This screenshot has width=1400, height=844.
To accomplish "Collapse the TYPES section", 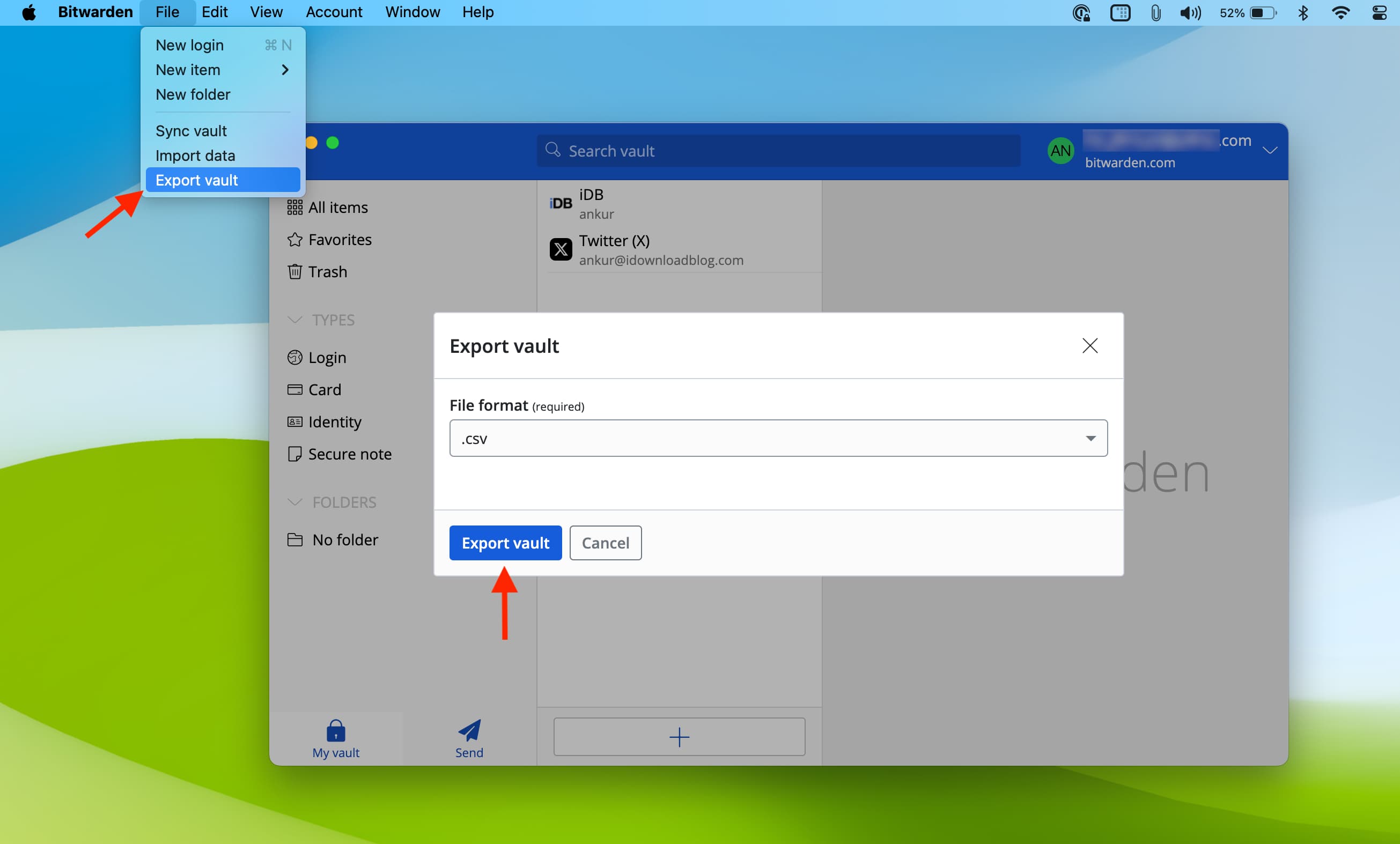I will click(x=295, y=320).
